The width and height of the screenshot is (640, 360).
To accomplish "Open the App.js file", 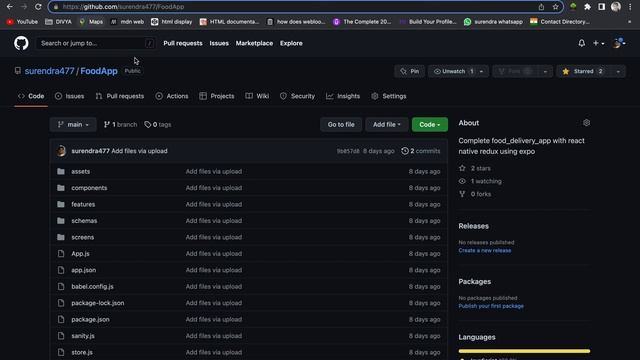I will pyautogui.click(x=80, y=254).
